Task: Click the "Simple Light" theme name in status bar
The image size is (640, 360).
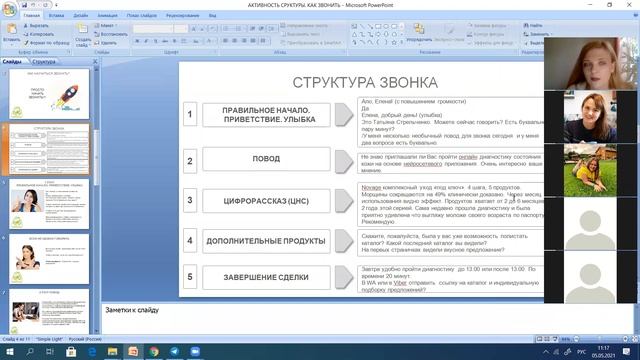Action: [49, 339]
